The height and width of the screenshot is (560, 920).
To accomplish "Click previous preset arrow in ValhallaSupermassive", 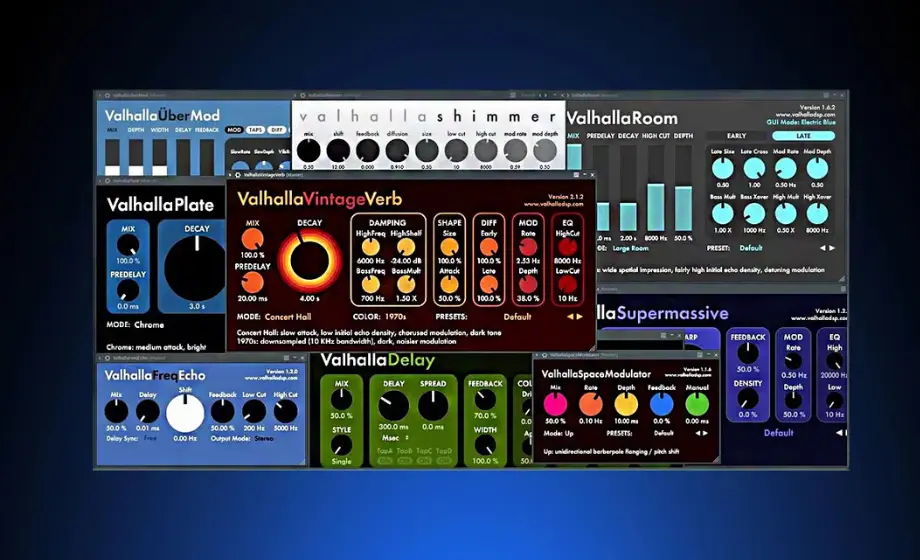I will 838,433.
